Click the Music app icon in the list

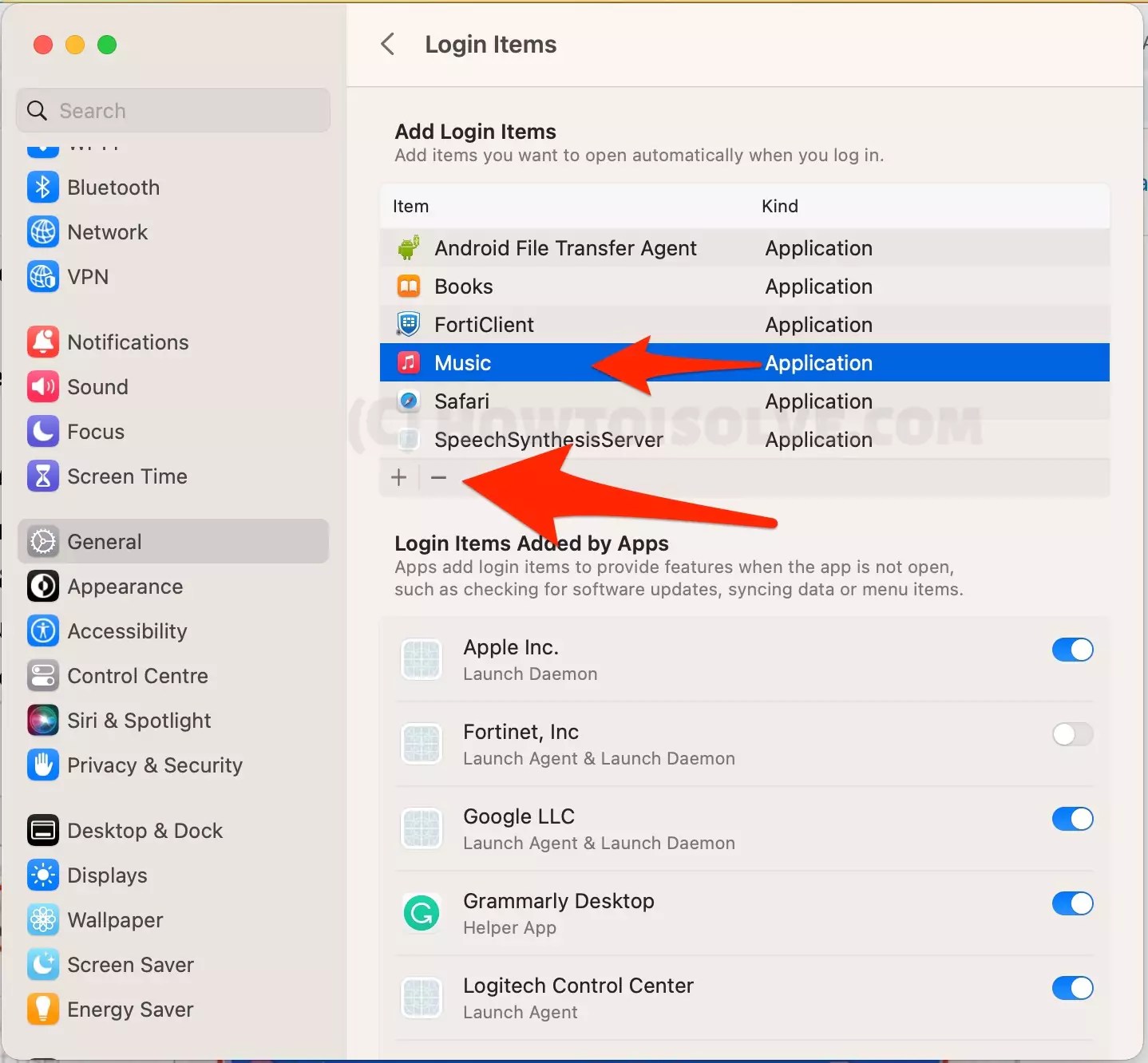(x=408, y=362)
